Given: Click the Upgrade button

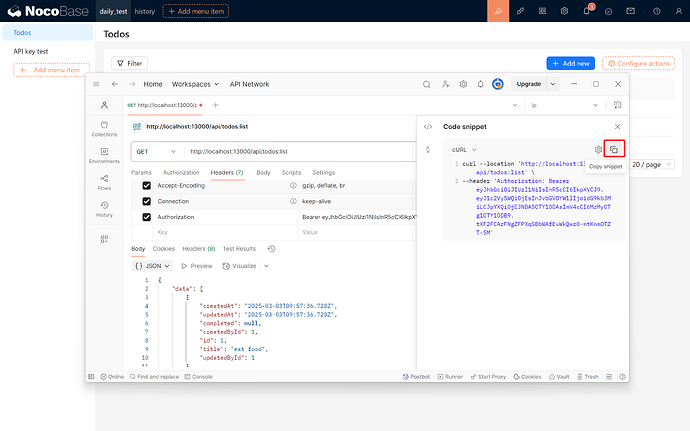Looking at the screenshot, I should click(529, 84).
